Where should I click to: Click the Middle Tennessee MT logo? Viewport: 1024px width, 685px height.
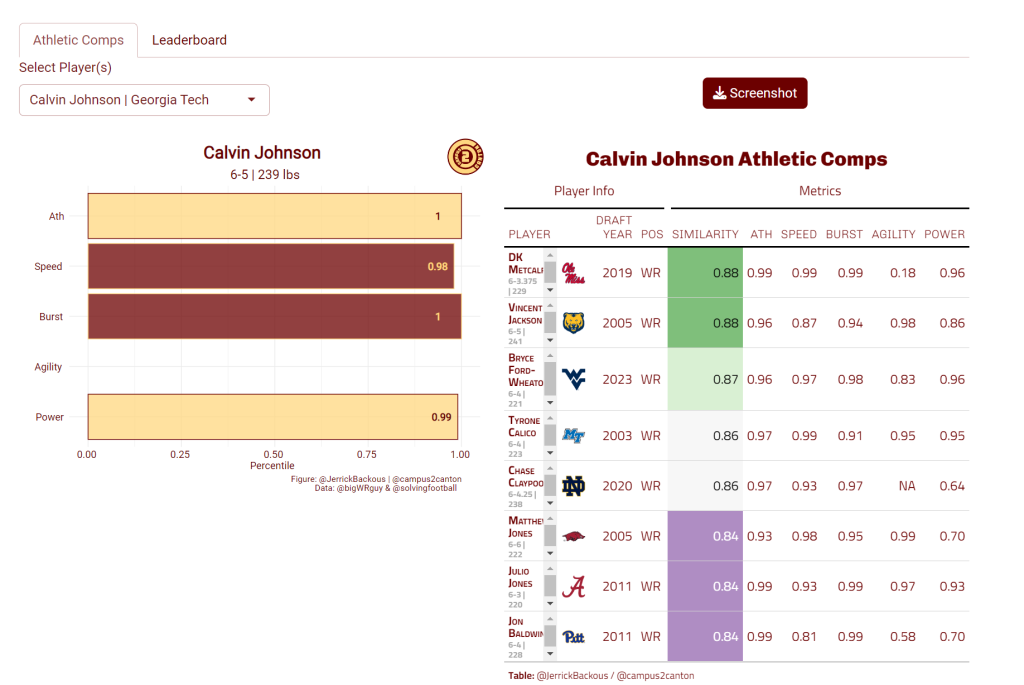tap(573, 436)
